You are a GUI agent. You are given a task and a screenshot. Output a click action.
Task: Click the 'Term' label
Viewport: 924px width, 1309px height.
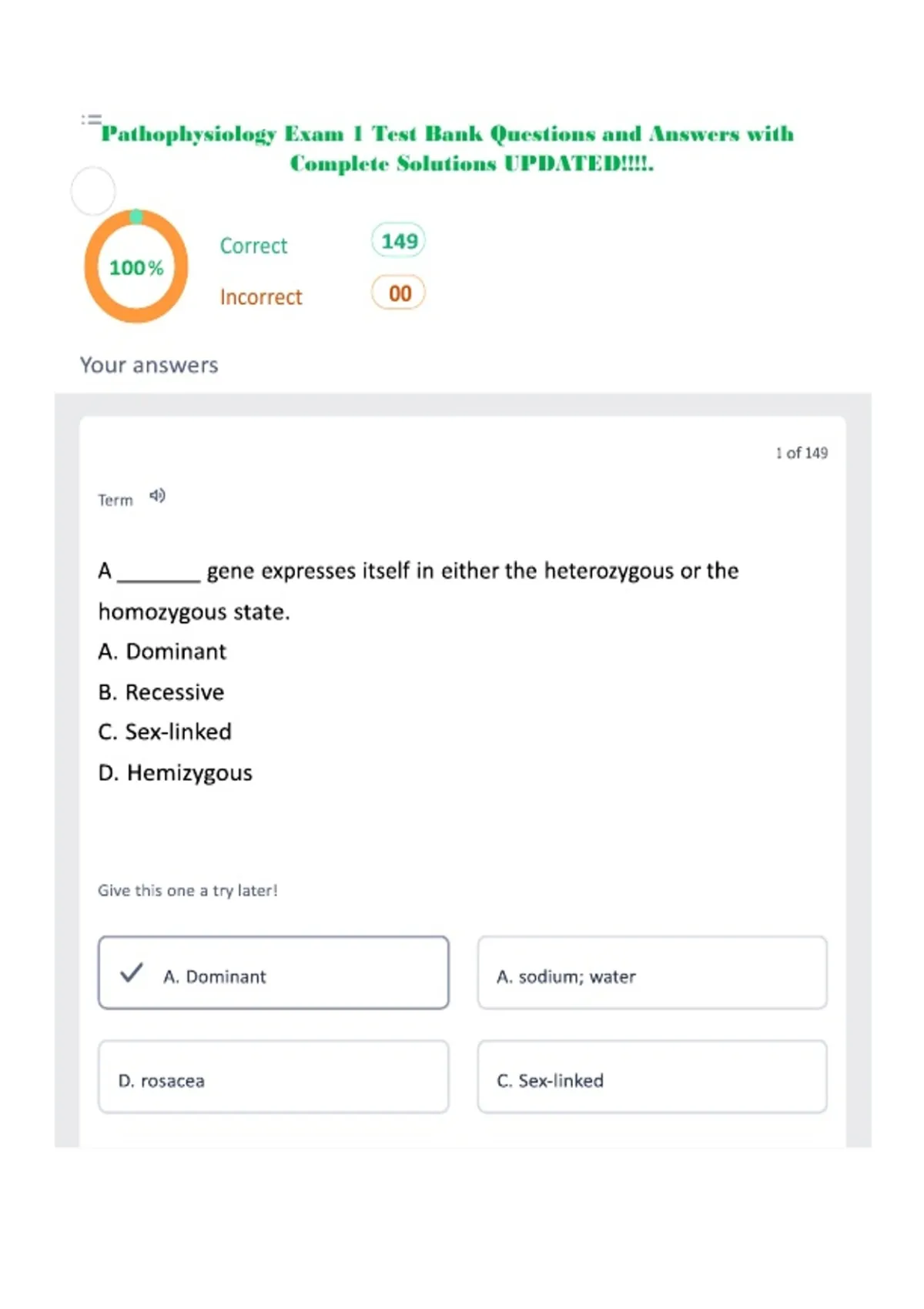tap(115, 500)
